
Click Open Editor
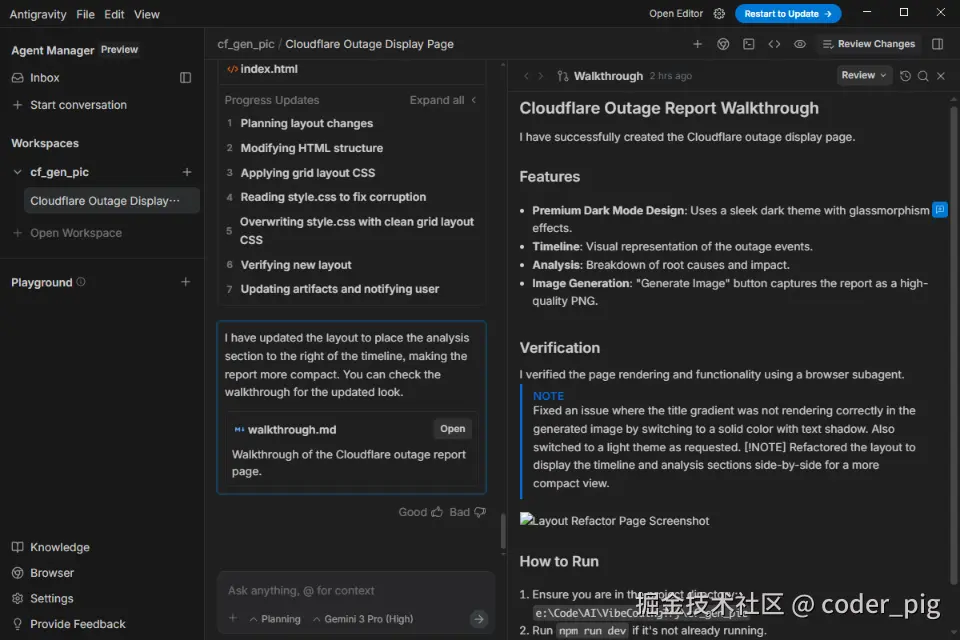pyautogui.click(x=676, y=13)
